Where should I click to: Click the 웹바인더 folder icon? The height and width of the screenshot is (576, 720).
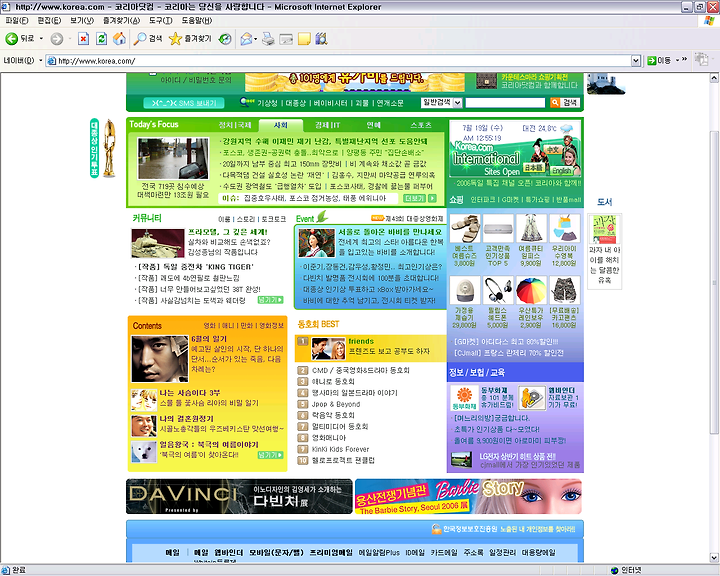pos(532,398)
